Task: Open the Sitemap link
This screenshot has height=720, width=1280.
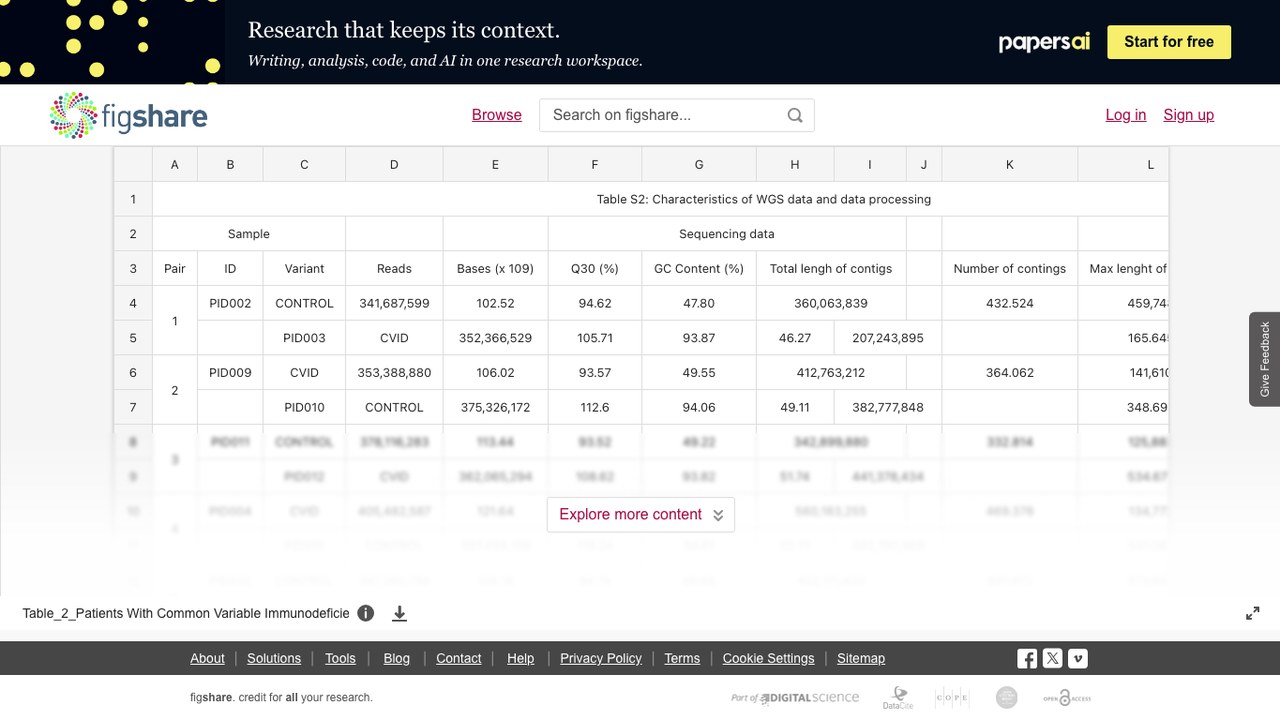Action: pos(861,658)
